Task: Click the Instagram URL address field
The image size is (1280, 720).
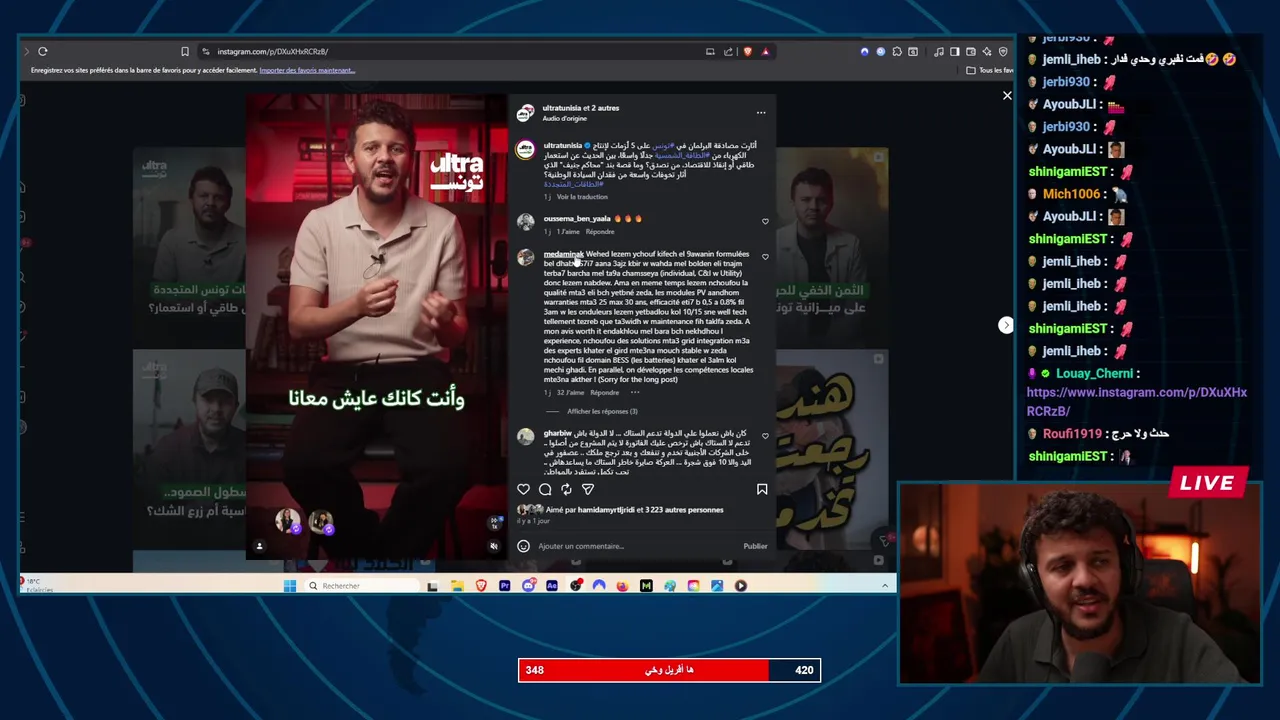Action: click(450, 51)
